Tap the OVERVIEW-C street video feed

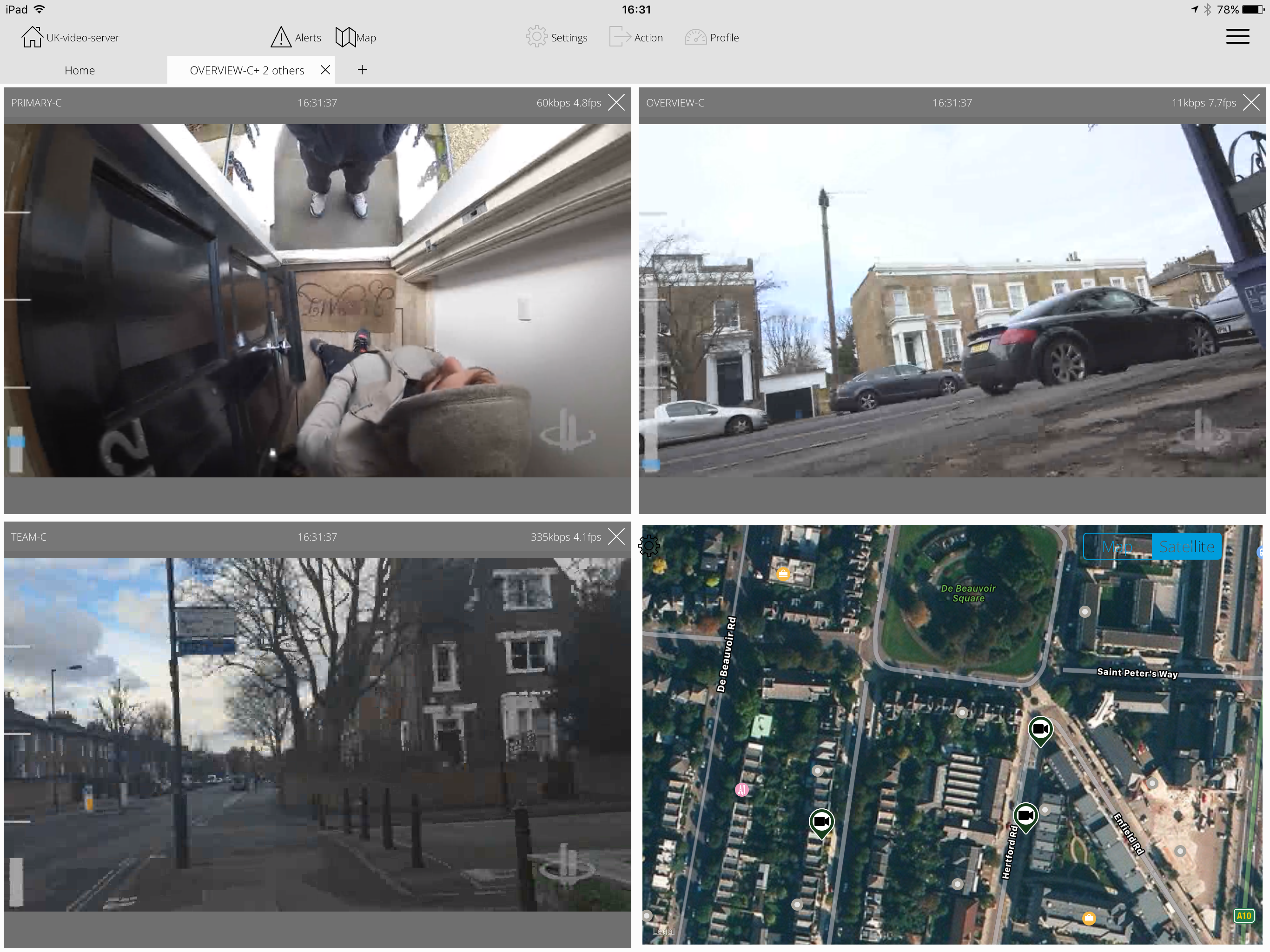(952, 300)
